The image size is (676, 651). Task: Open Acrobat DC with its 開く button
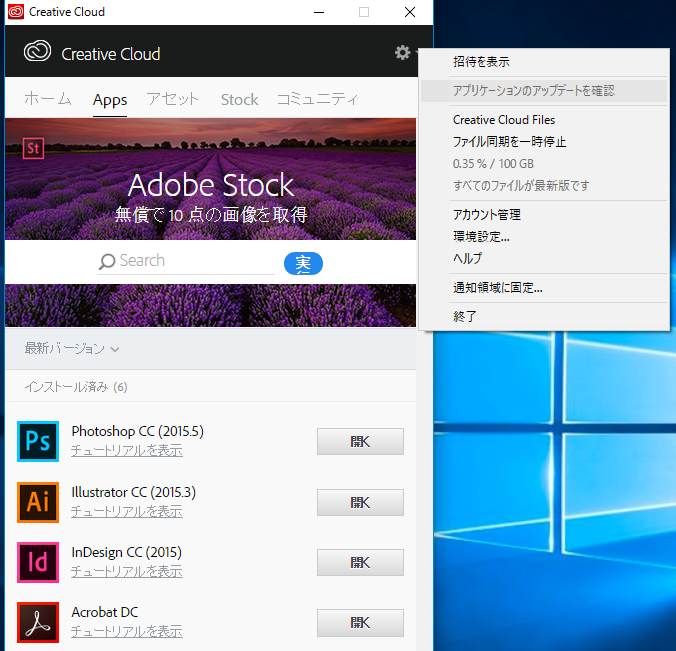click(x=360, y=623)
